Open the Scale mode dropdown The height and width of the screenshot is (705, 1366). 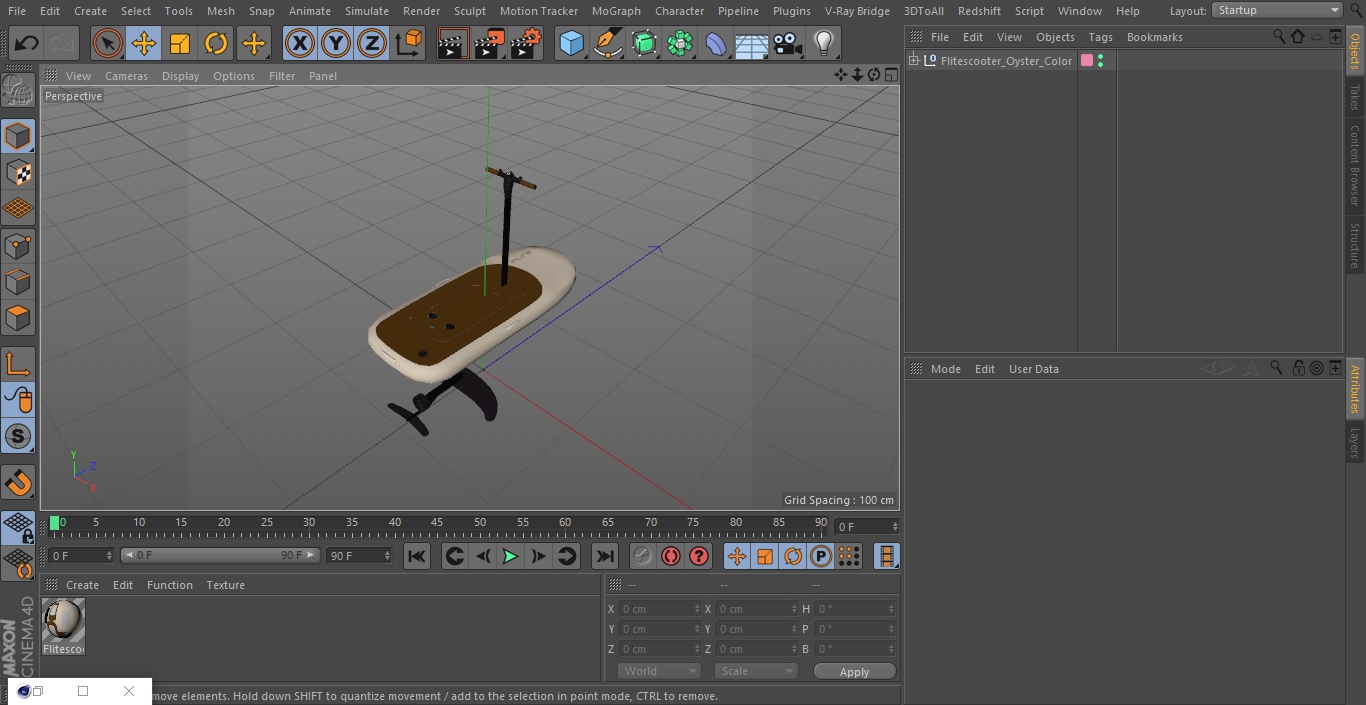coord(756,671)
